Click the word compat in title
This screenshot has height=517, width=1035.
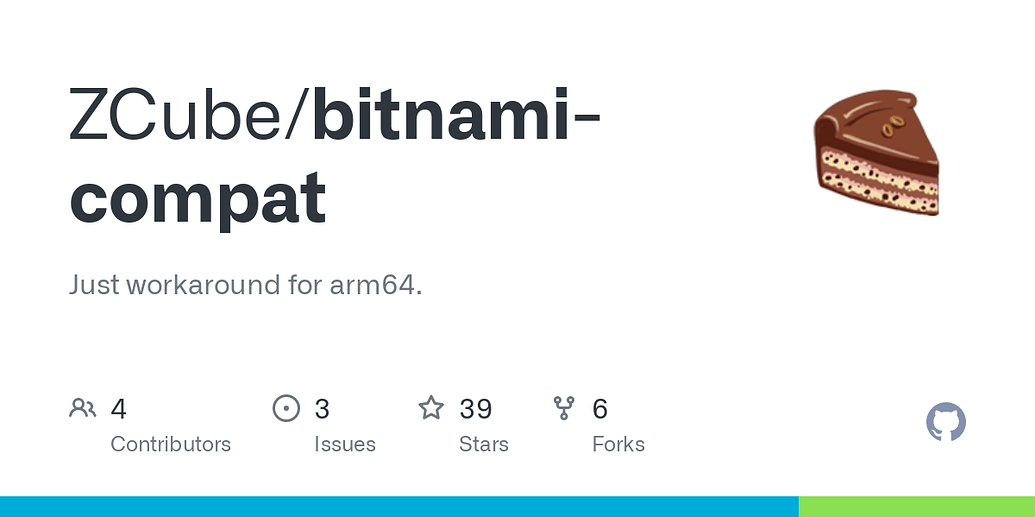pyautogui.click(x=198, y=198)
